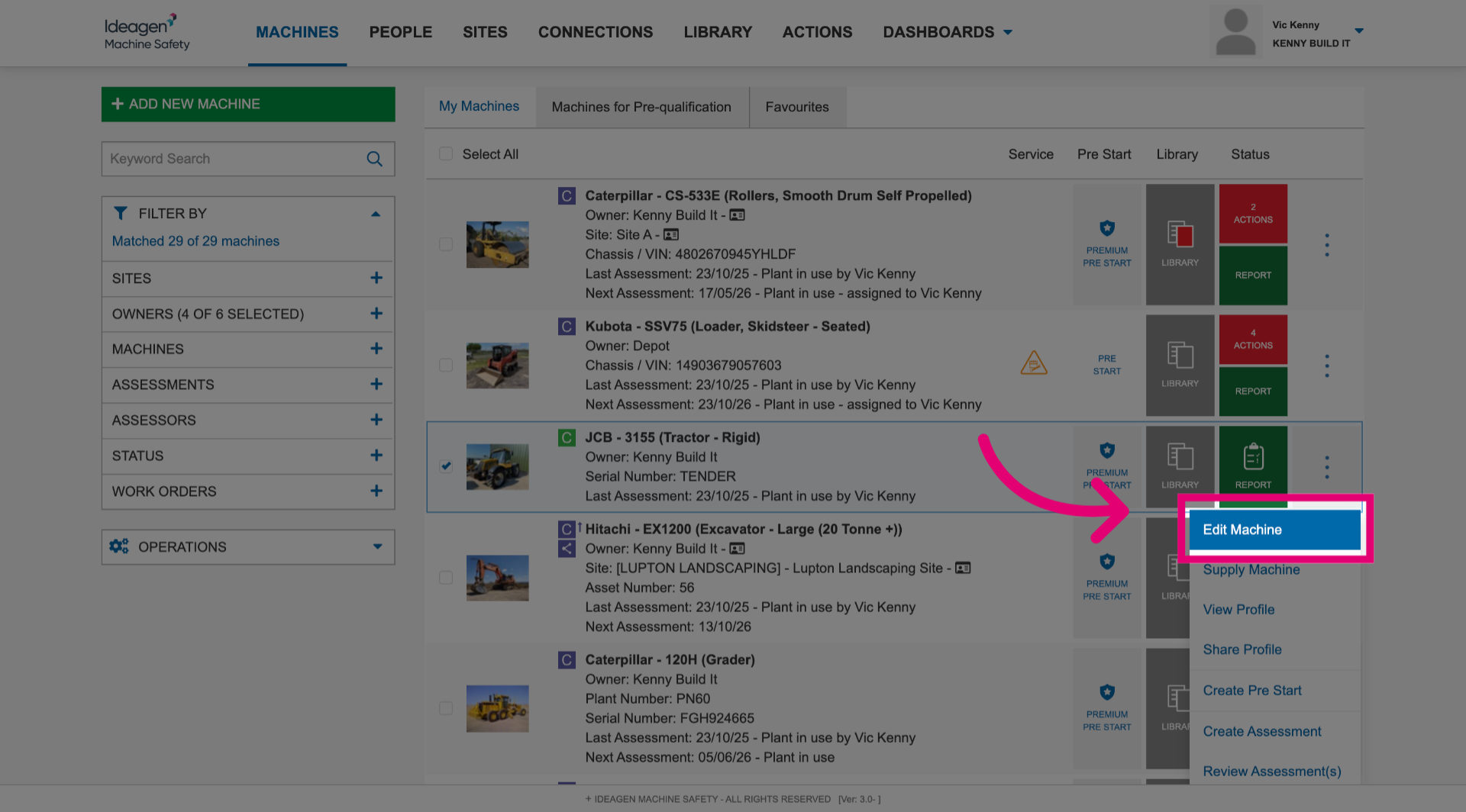Go to the Connections nav tab
Image resolution: width=1466 pixels, height=812 pixels.
point(596,32)
